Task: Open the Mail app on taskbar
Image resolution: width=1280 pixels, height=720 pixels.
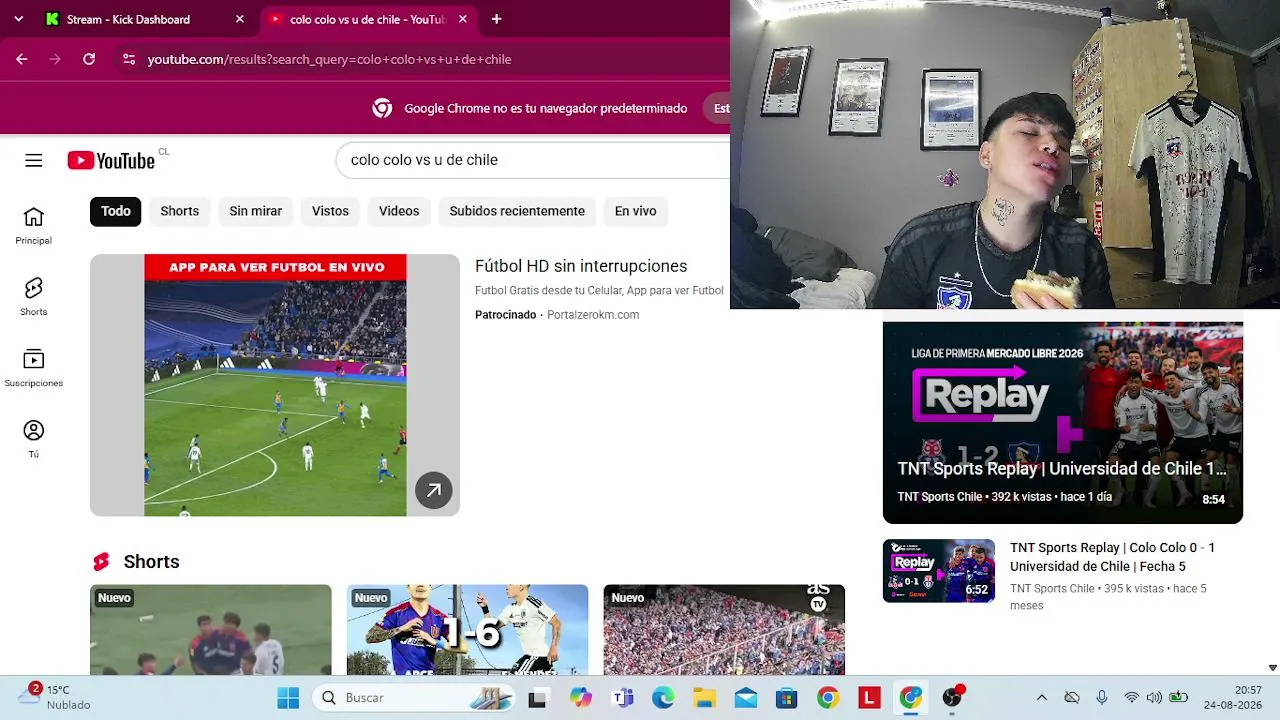Action: [746, 698]
